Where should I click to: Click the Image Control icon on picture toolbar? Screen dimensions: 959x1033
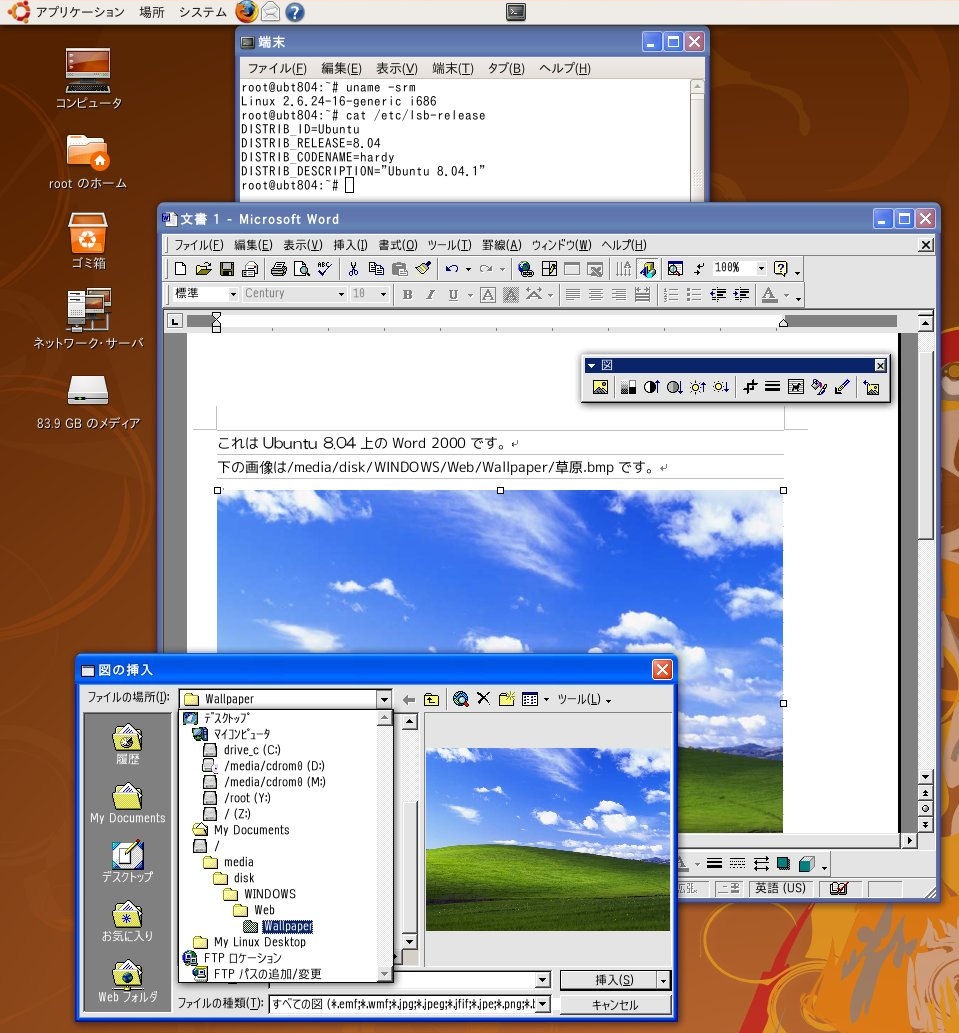click(x=628, y=387)
